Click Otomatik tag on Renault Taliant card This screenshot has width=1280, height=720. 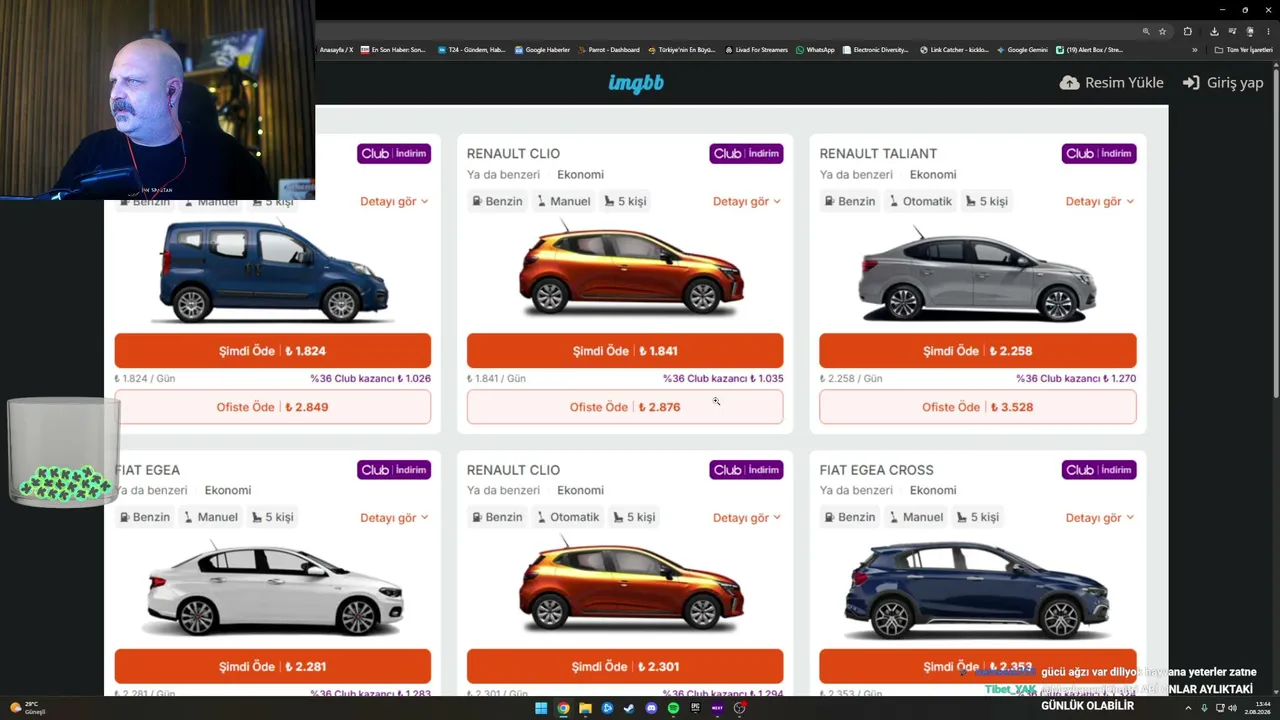[921, 201]
